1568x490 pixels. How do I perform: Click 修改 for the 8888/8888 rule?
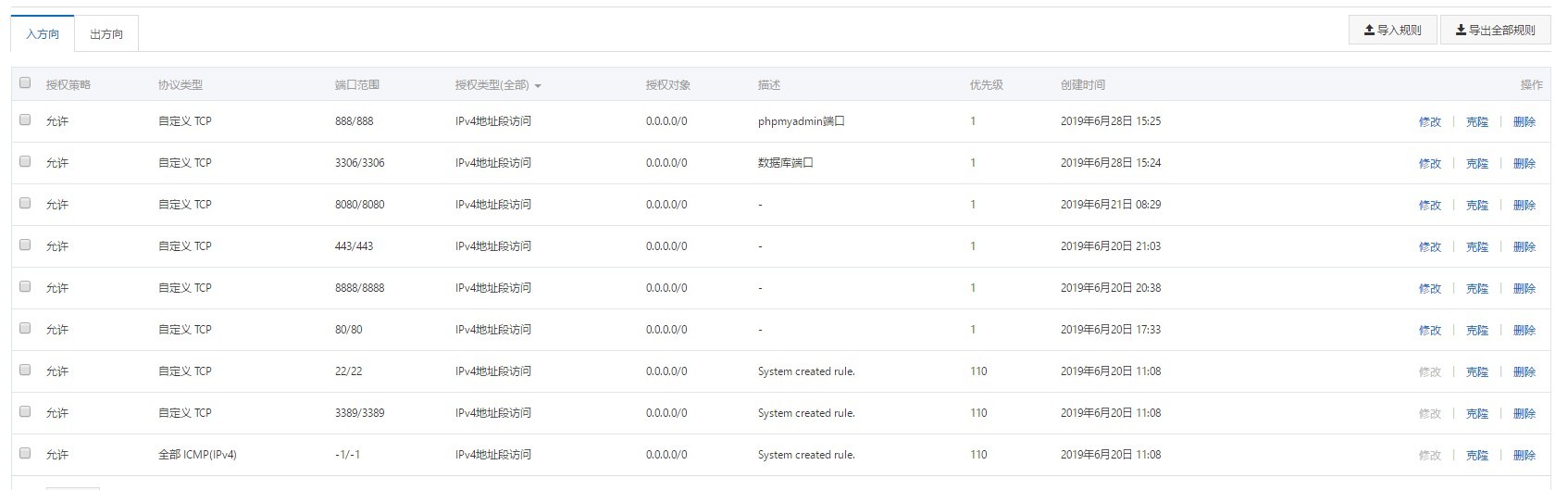point(1430,289)
